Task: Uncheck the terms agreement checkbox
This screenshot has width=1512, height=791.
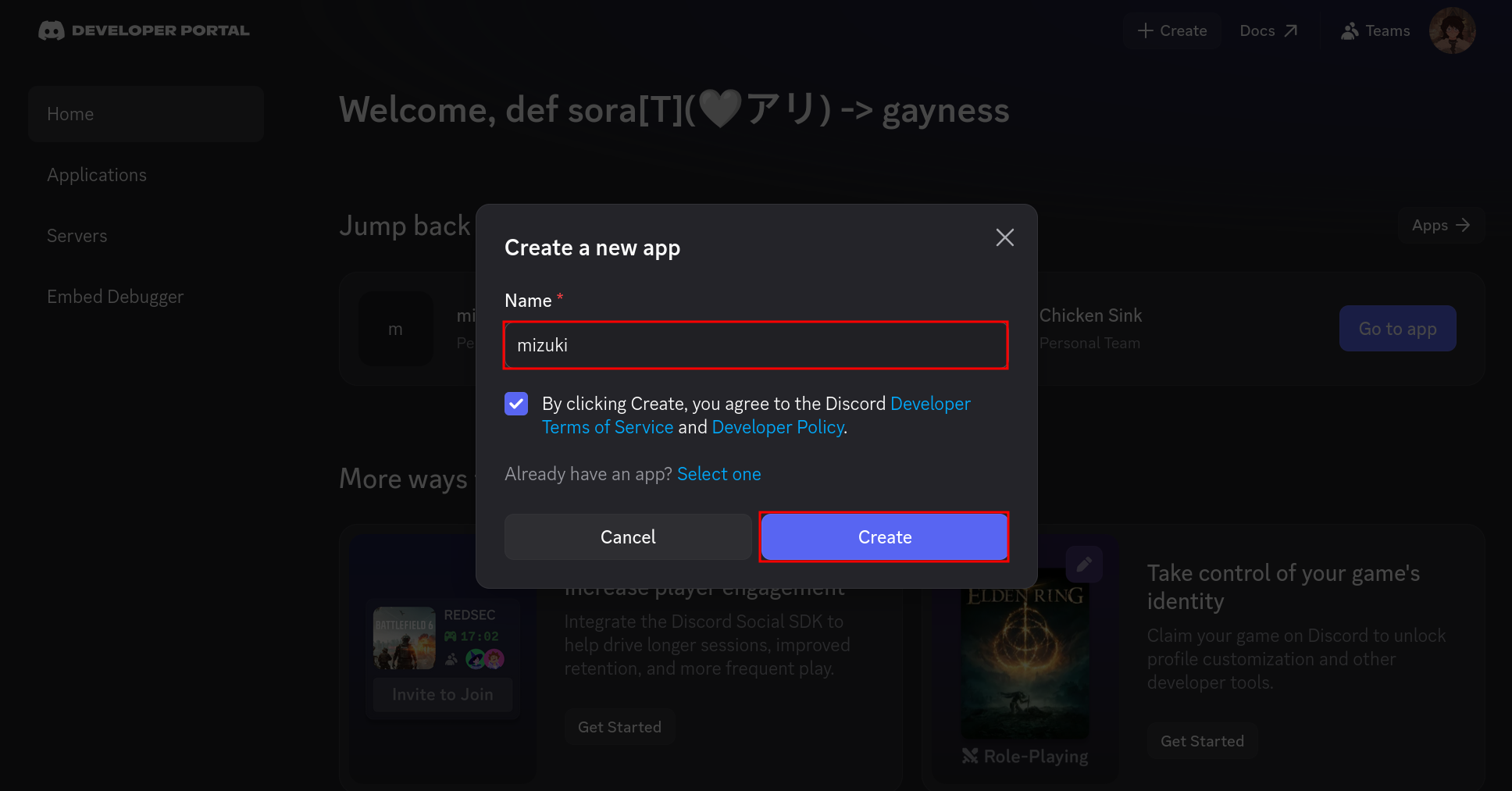Action: (516, 404)
